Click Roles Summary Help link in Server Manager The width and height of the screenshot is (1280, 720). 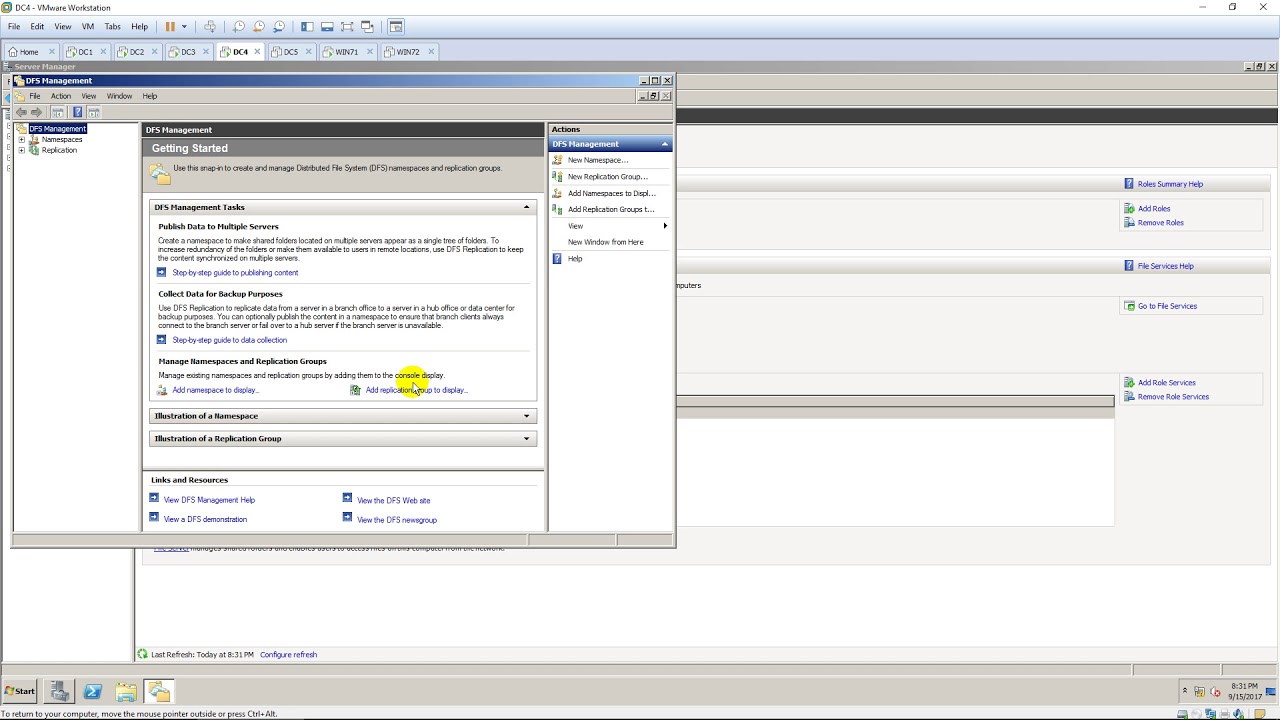[x=1170, y=184]
